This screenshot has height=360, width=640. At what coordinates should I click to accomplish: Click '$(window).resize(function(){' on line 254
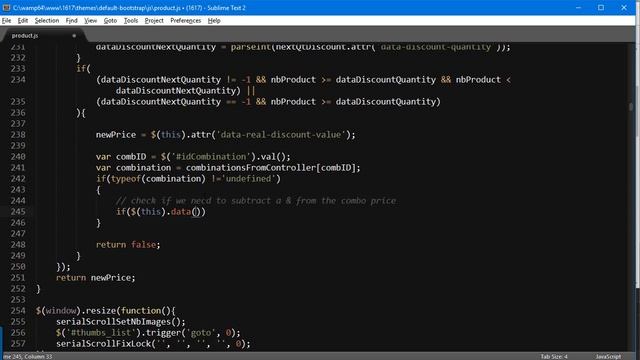tap(105, 311)
